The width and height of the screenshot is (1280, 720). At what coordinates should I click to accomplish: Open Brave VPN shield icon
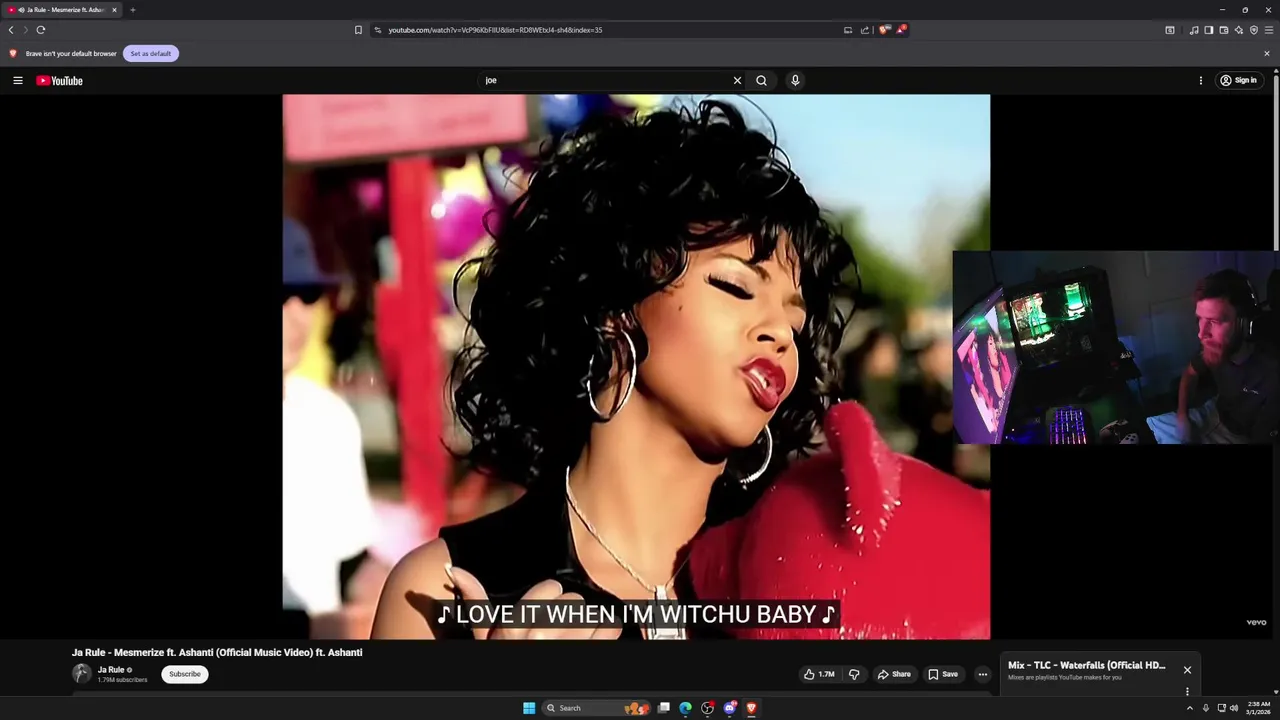point(1254,30)
